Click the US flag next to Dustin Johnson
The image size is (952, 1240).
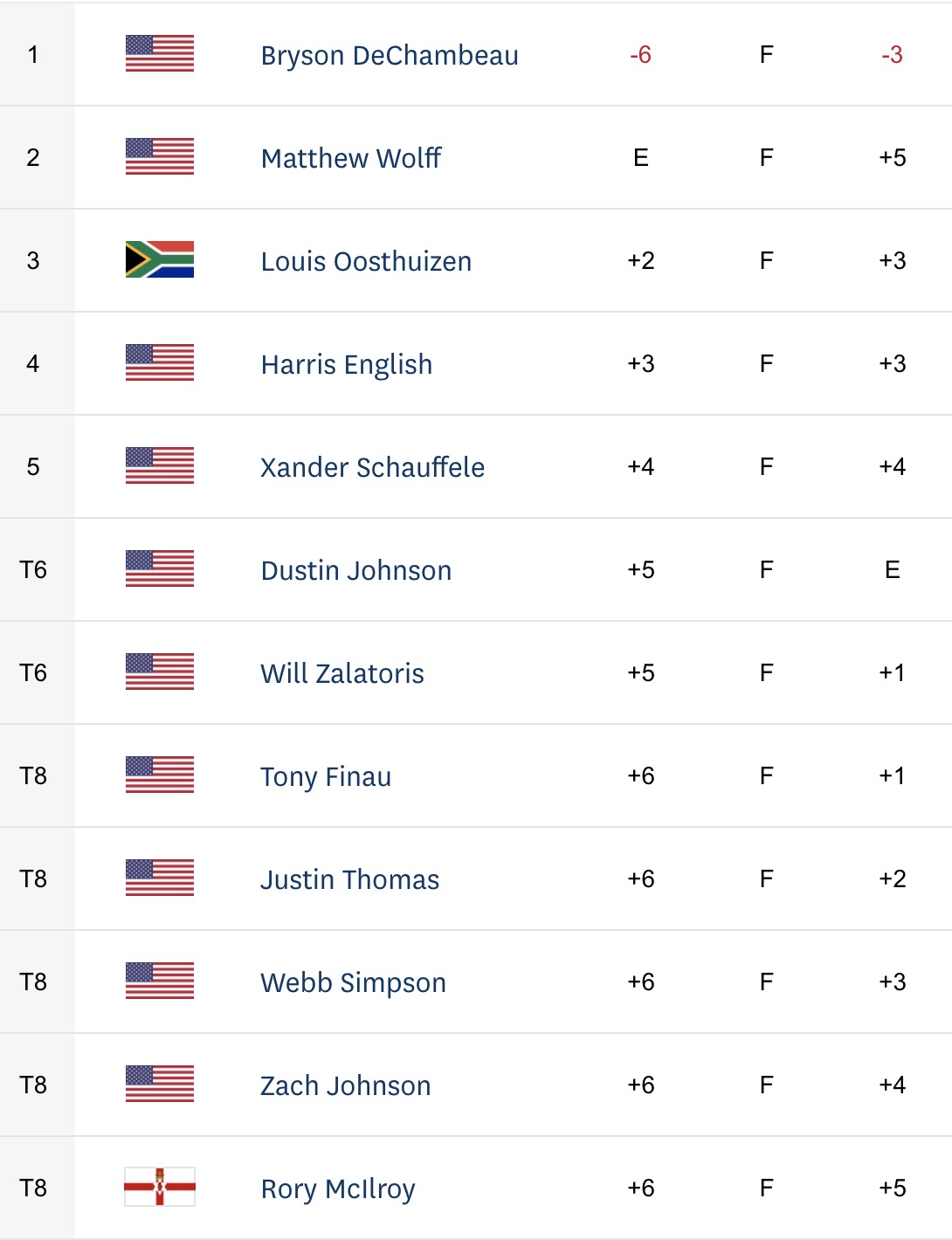click(x=160, y=568)
